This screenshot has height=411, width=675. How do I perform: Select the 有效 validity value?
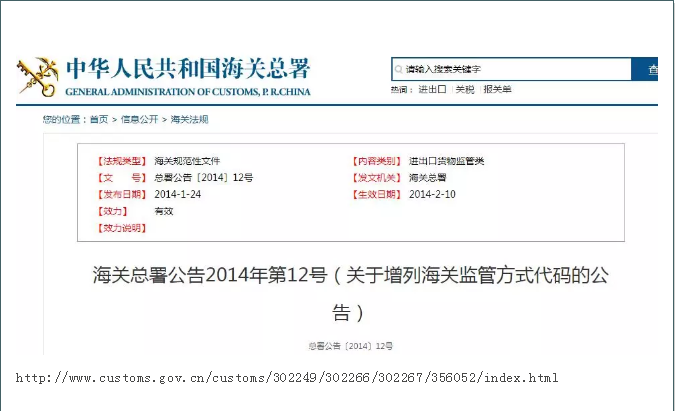(x=164, y=211)
